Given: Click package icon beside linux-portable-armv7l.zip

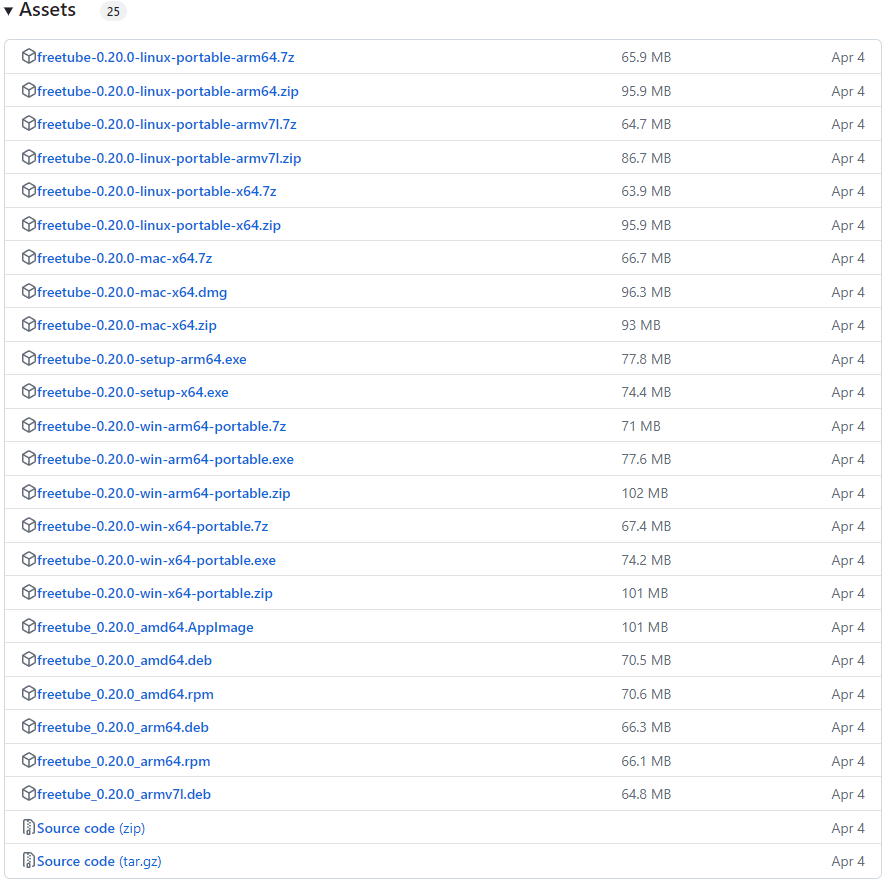Looking at the screenshot, I should [x=28, y=157].
